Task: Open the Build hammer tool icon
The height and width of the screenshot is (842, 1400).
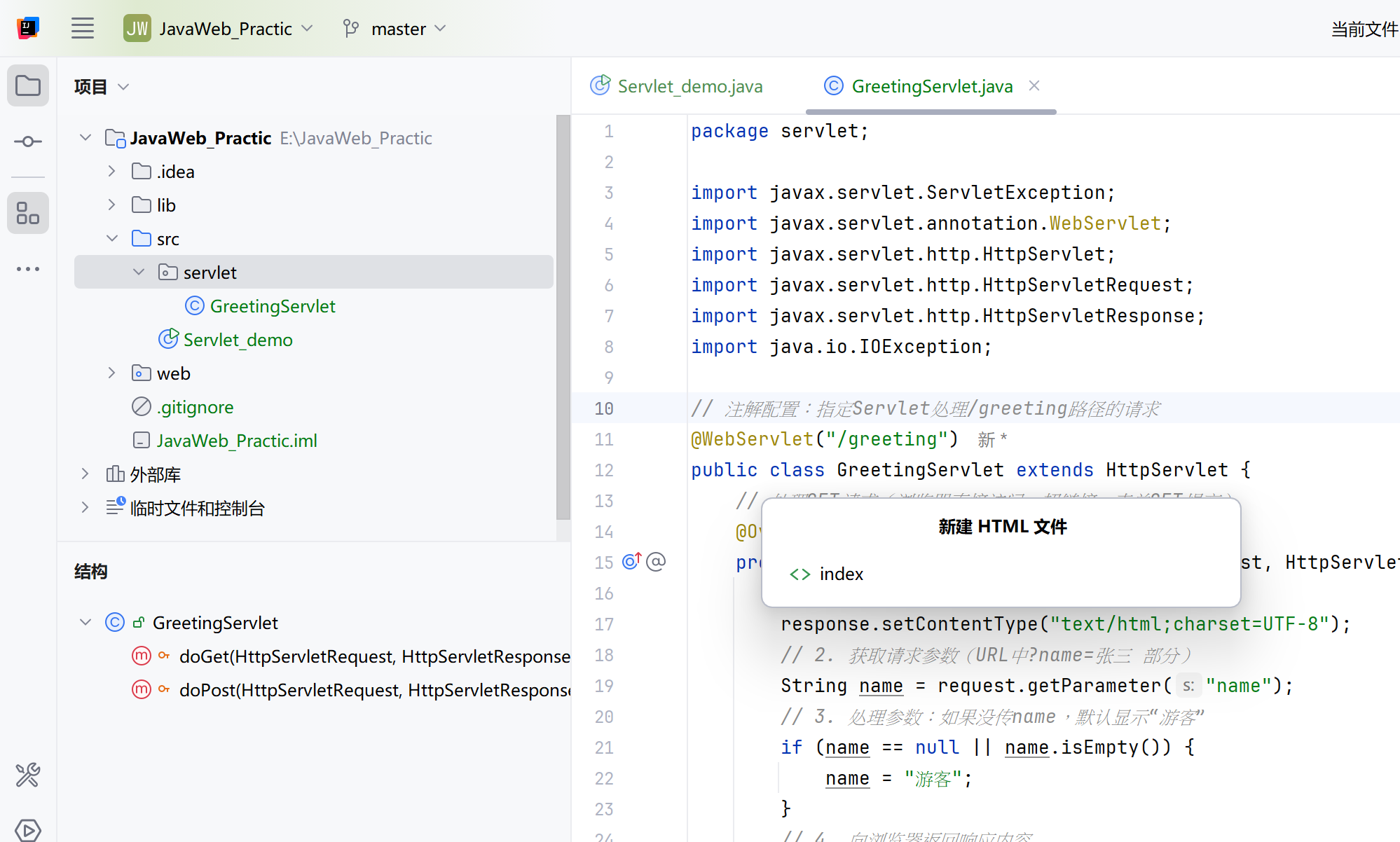Action: pos(28,775)
